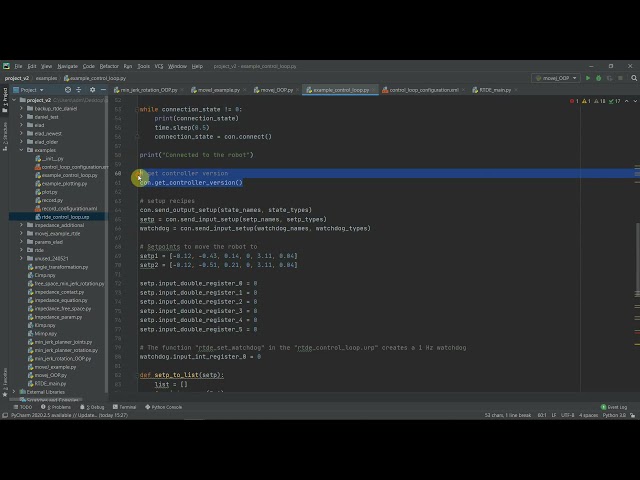The image size is (640, 480).
Task: Click line 60 cursor position indicator
Action: click(x=542, y=416)
